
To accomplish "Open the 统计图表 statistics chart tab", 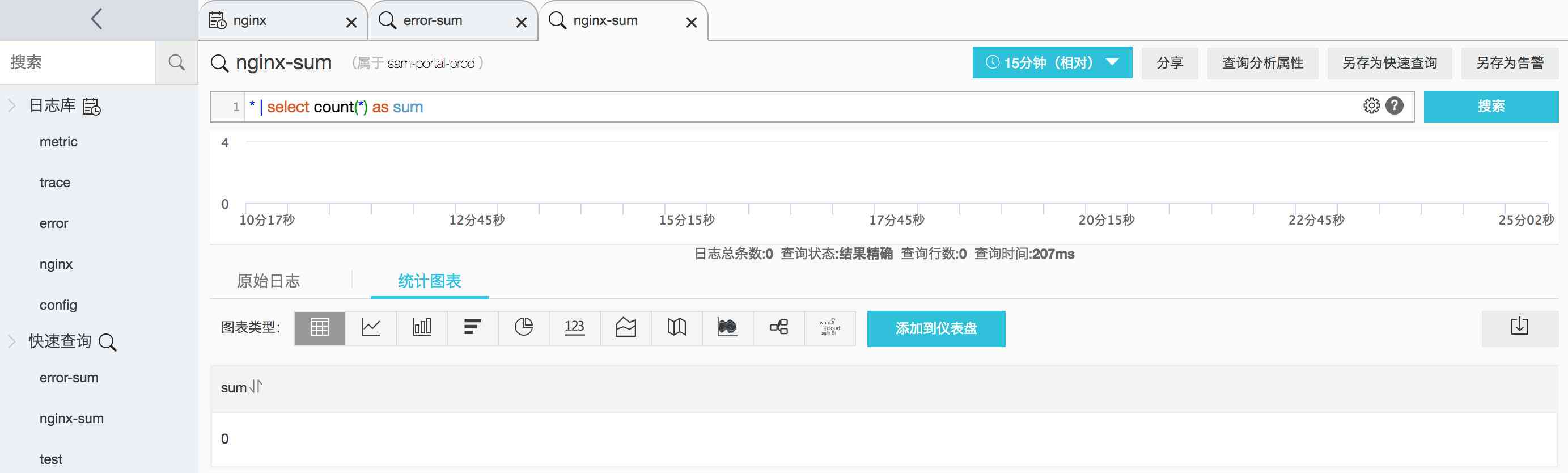I will pyautogui.click(x=430, y=281).
